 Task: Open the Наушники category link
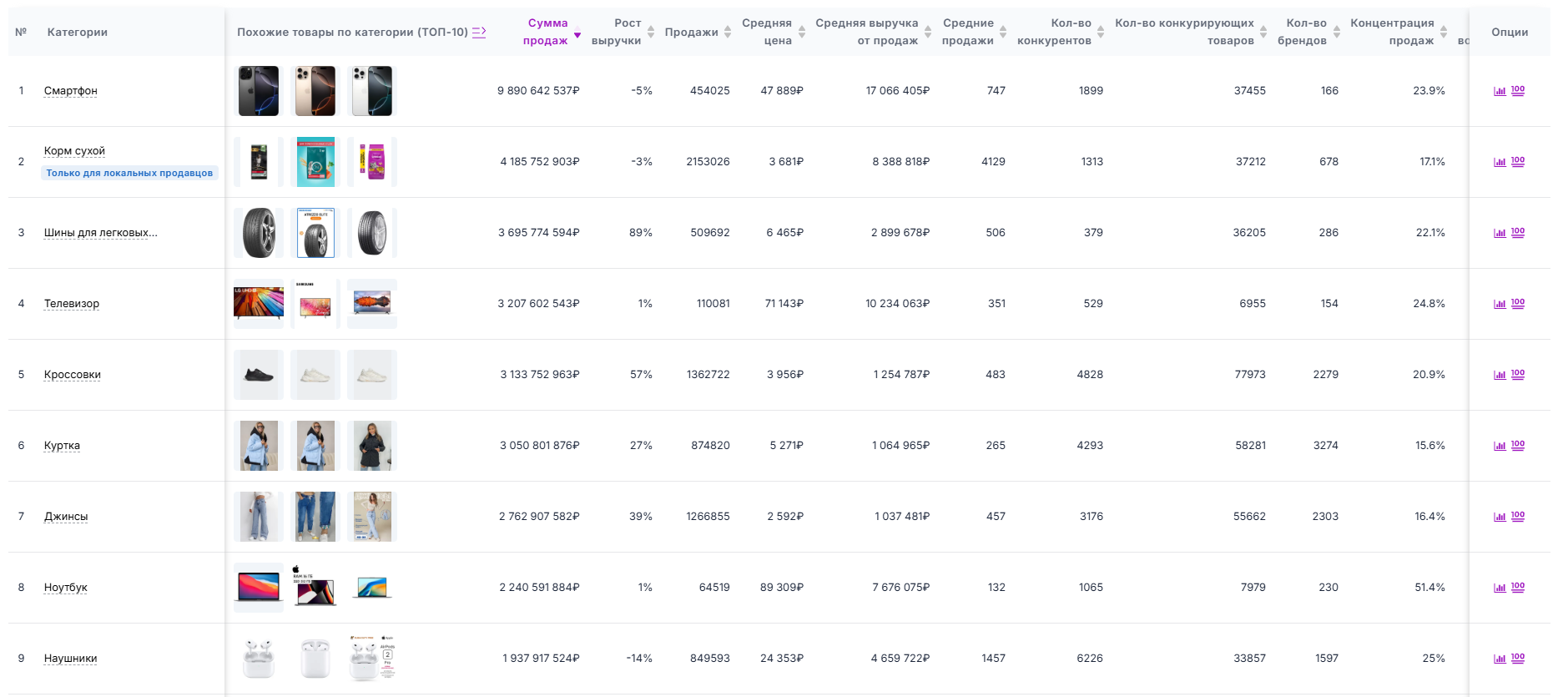[x=71, y=659]
